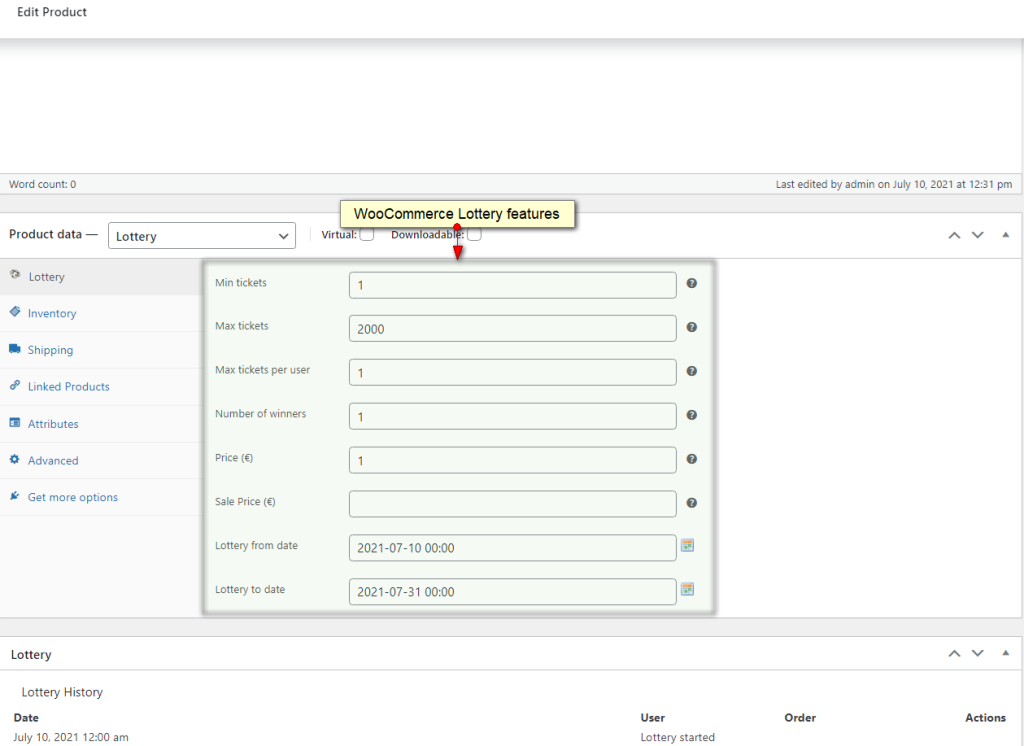Toggle the Downloadable checkbox
1024x746 pixels.
(x=474, y=234)
